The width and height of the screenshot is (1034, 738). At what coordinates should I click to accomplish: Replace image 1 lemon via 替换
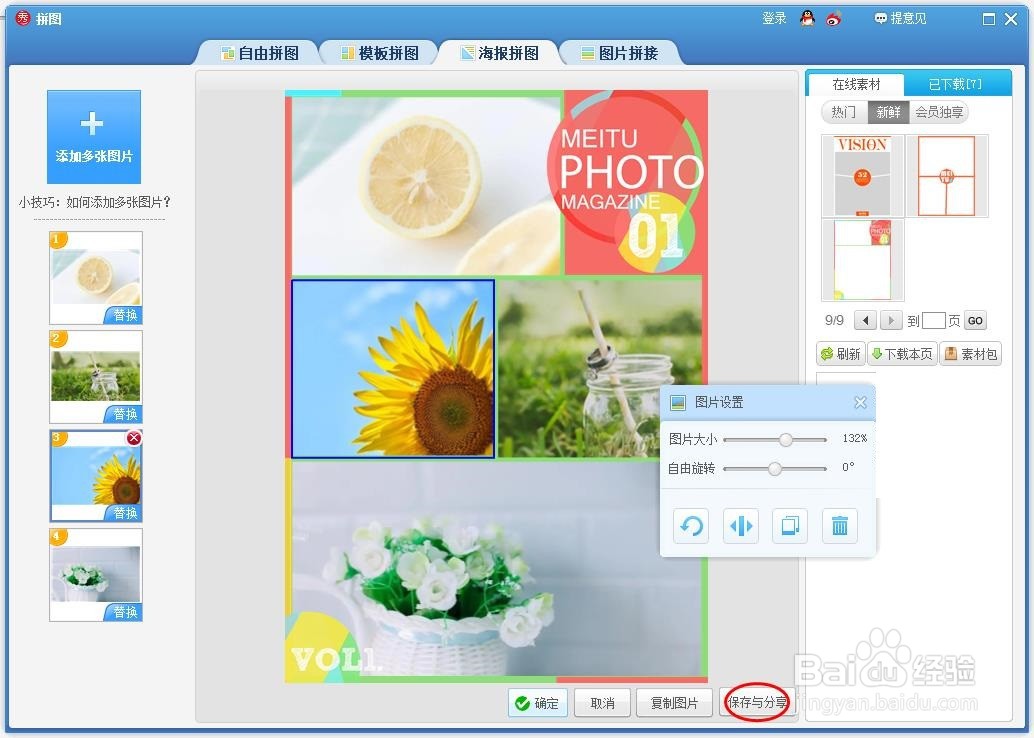[124, 315]
